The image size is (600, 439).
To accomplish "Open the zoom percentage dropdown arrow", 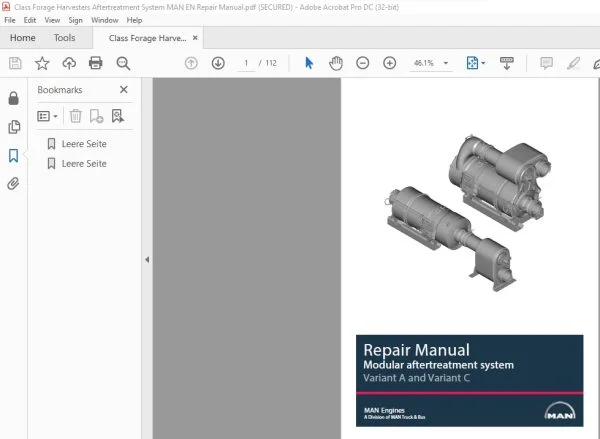I will tap(446, 63).
